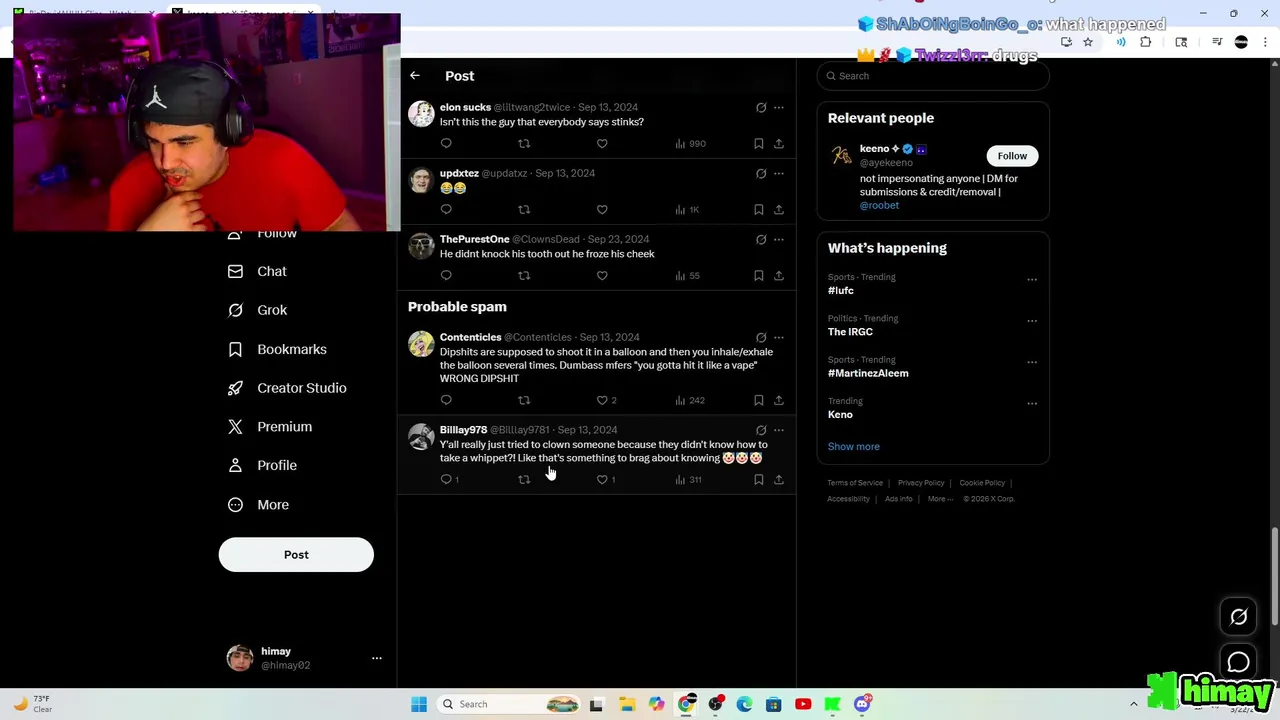Bookmark ThePurestOne's comment

(759, 276)
